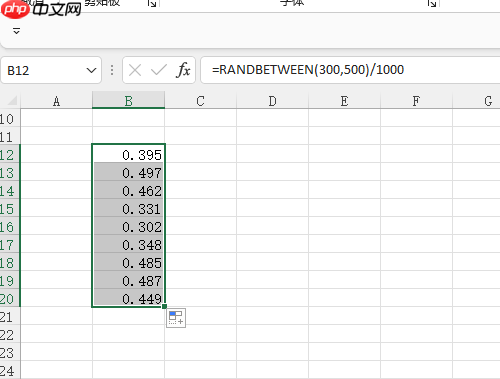Open Insert Function via the fx icon
Image resolution: width=500 pixels, height=379 pixels.
(x=183, y=70)
